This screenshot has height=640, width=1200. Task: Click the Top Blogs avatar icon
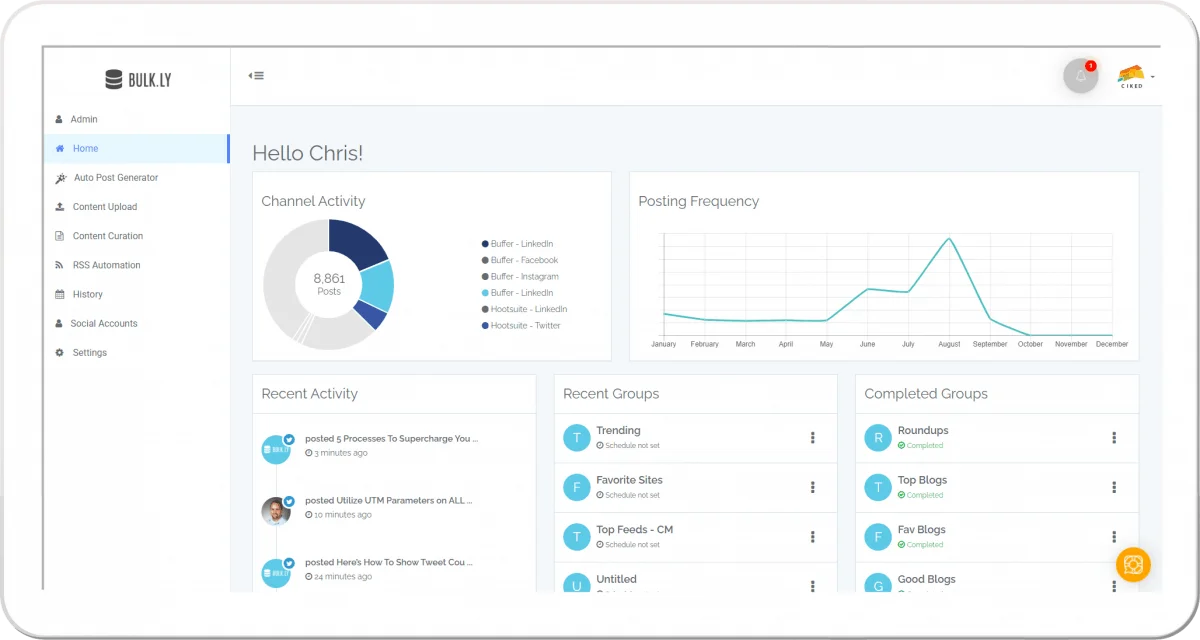(x=877, y=488)
